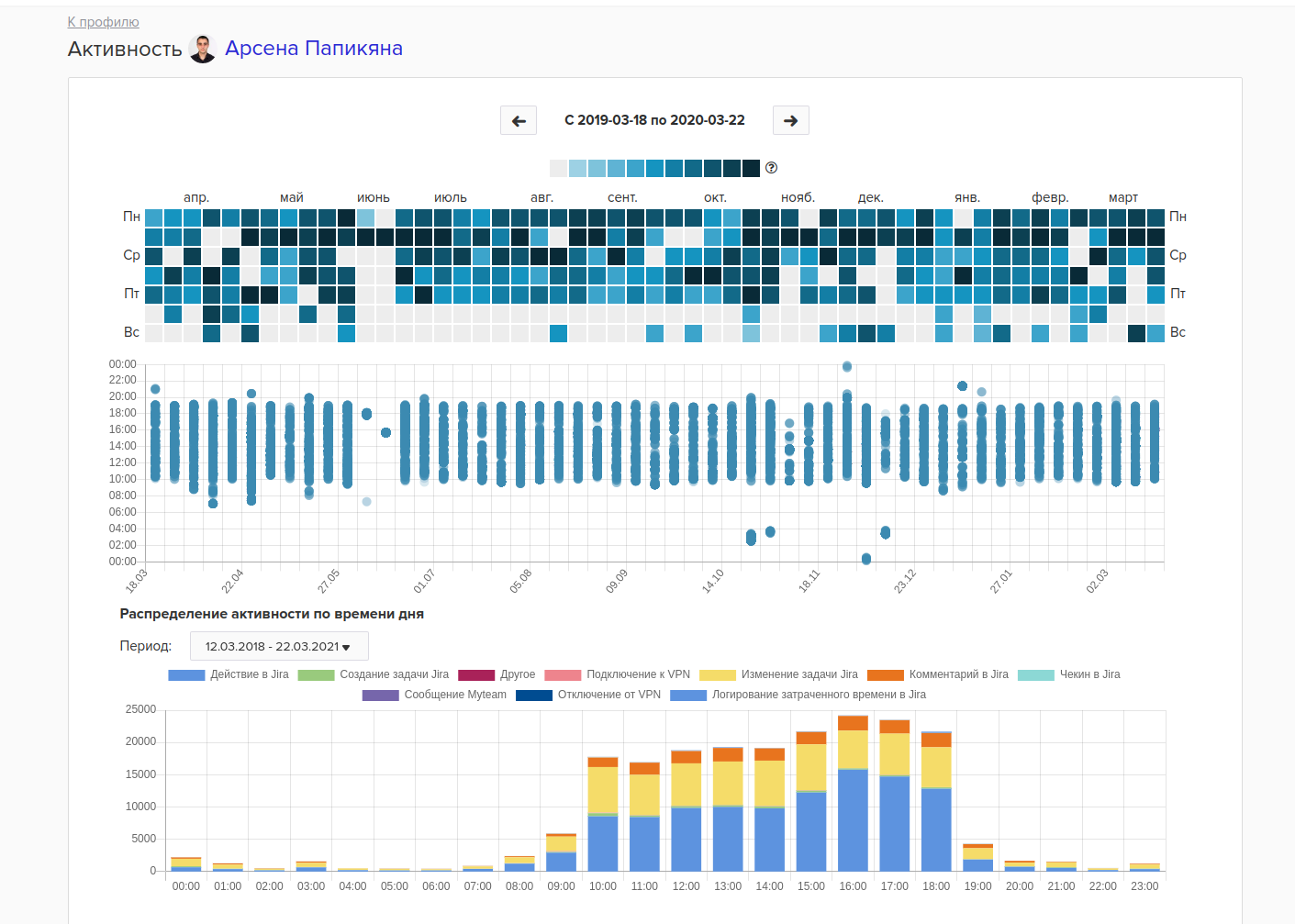
Task: Toggle 'Отключение от VPN' legend series
Action: pyautogui.click(x=588, y=695)
